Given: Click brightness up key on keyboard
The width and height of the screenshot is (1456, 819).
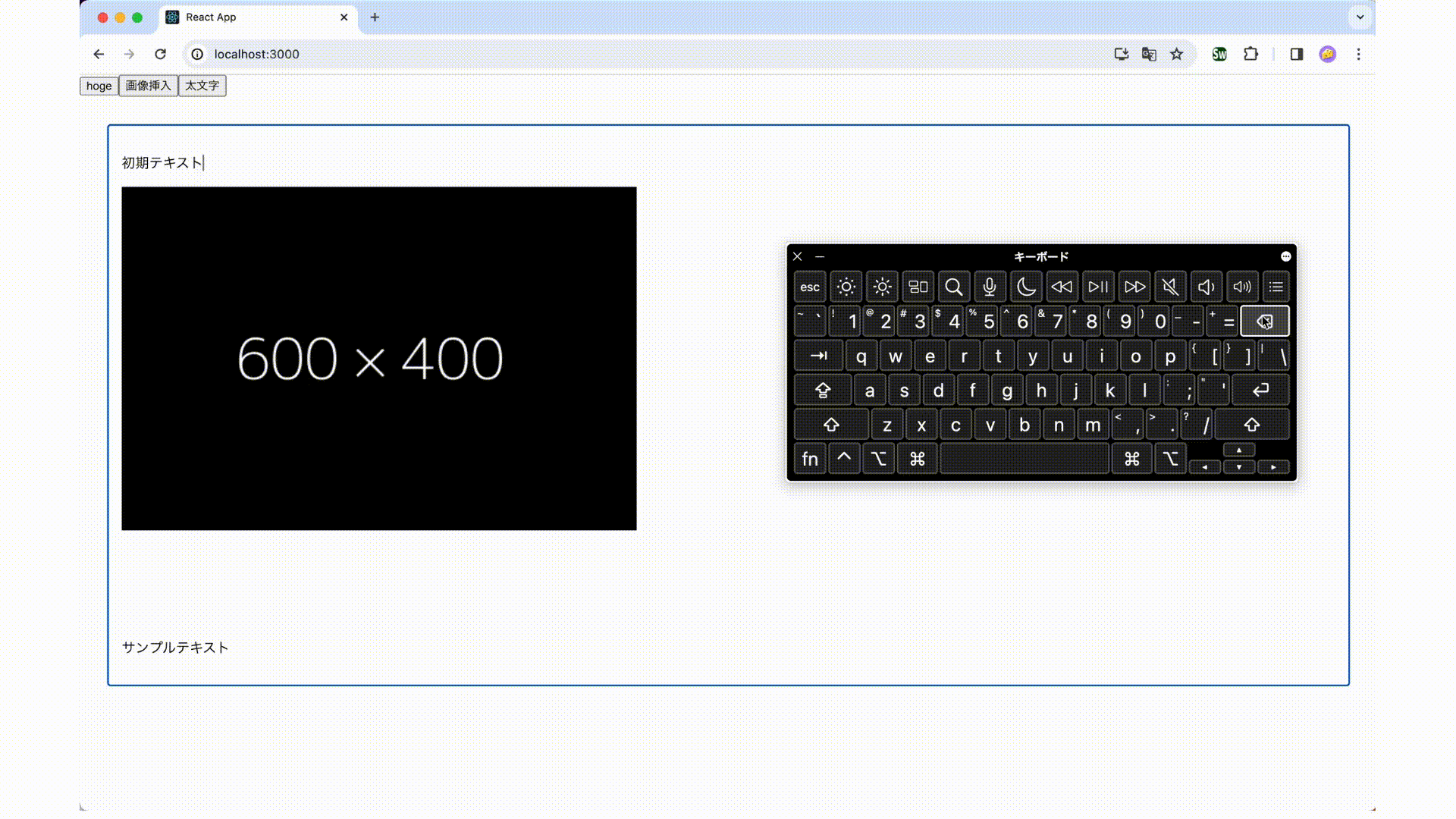Looking at the screenshot, I should pyautogui.click(x=882, y=287).
